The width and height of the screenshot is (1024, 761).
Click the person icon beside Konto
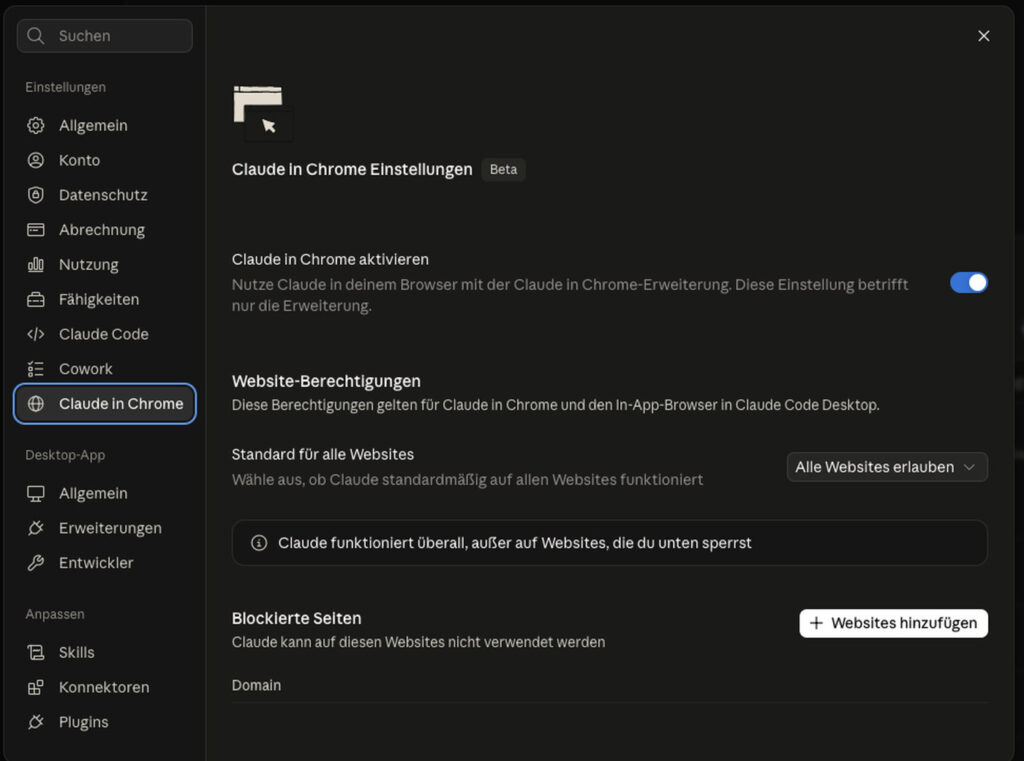point(35,160)
